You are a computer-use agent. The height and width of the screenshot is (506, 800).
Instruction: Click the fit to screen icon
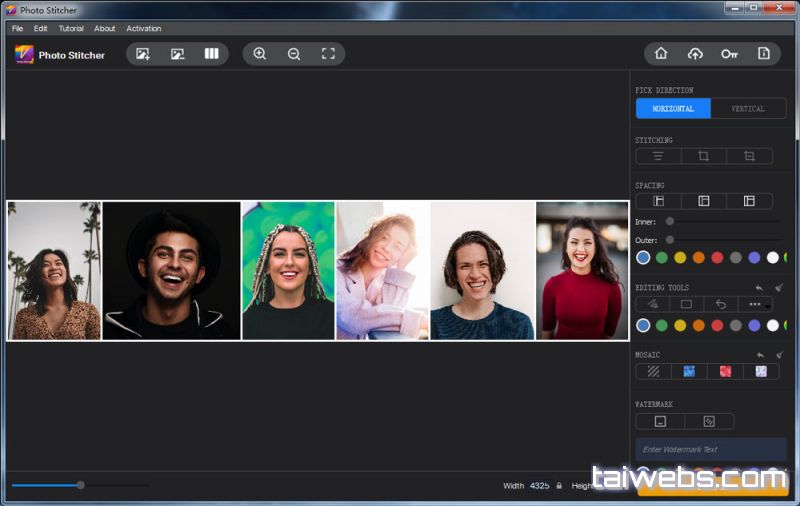click(328, 54)
